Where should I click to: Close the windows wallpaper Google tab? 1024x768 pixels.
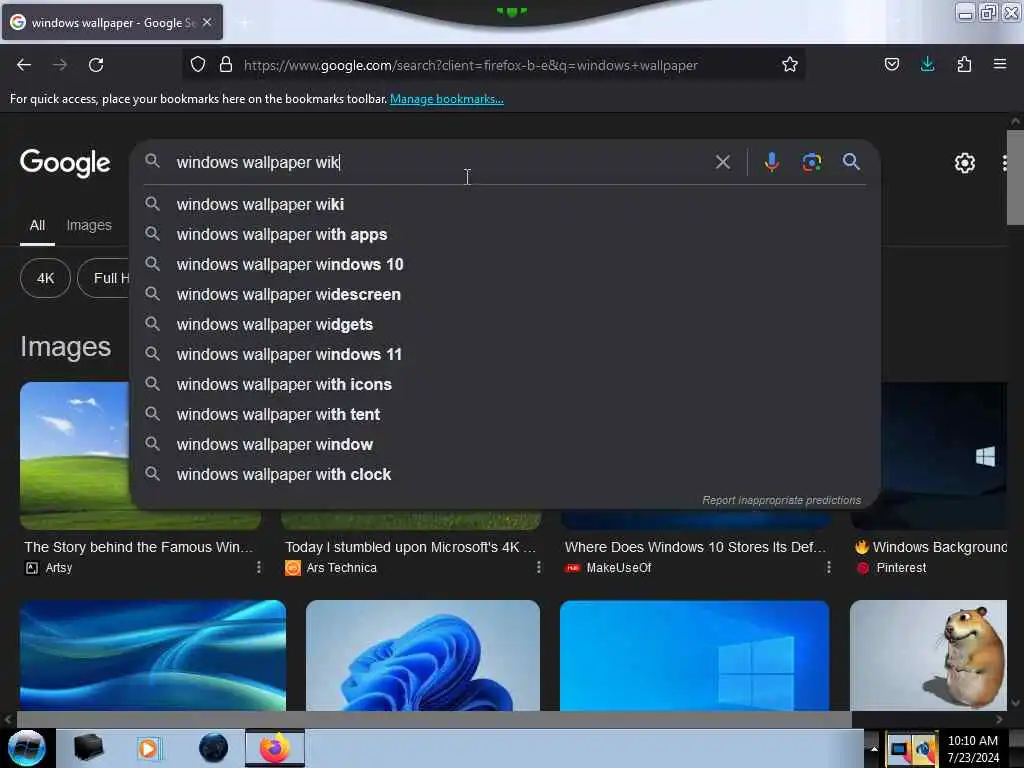click(x=207, y=22)
